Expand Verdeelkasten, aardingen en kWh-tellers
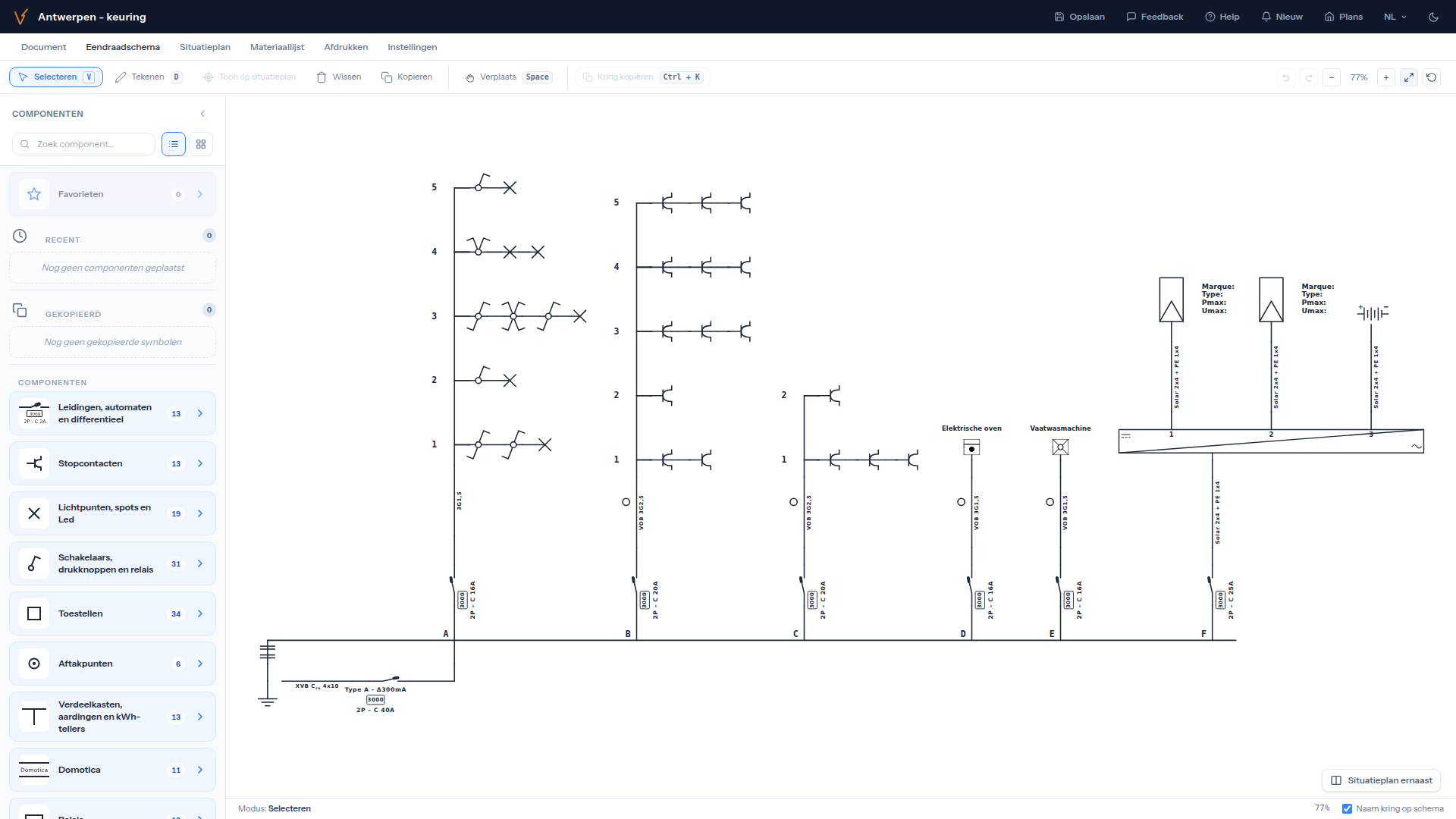Image resolution: width=1456 pixels, height=819 pixels. pyautogui.click(x=112, y=717)
